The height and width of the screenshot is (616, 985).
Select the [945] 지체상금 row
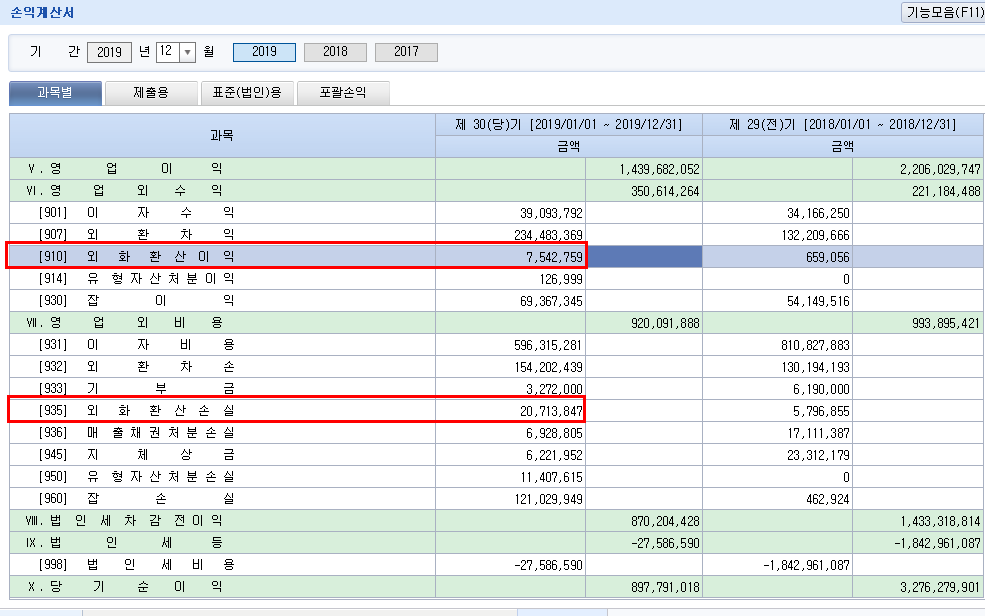click(x=496, y=455)
